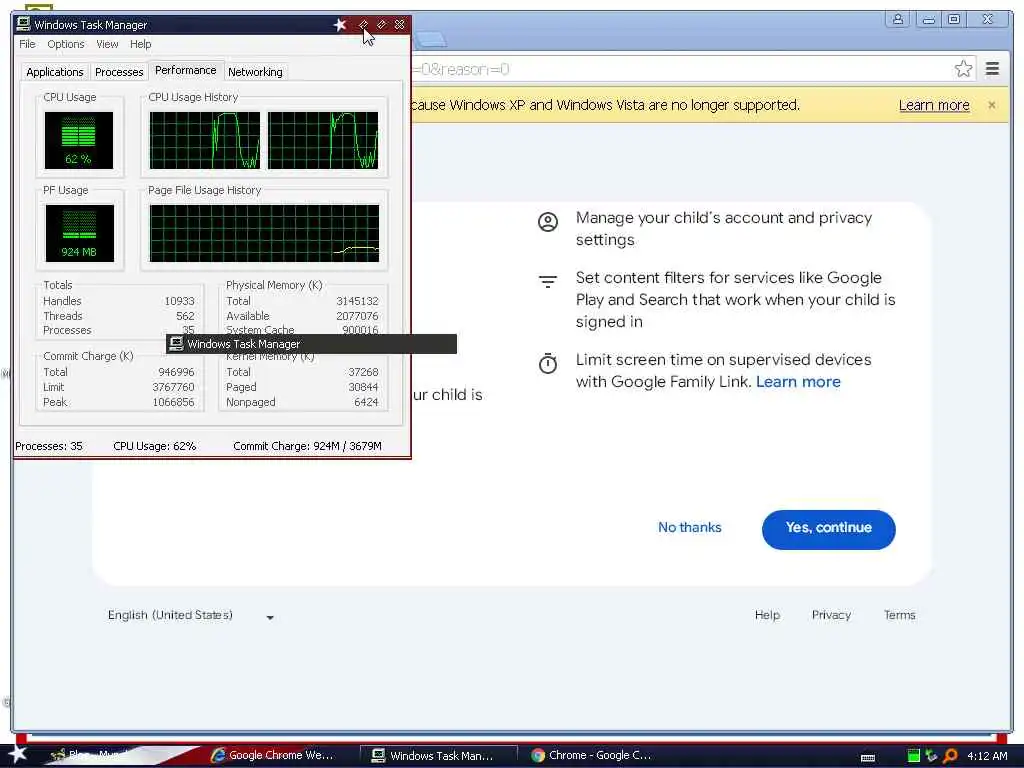This screenshot has height=768, width=1024.
Task: Click the first CPU Usage History graph
Action: [204, 140]
